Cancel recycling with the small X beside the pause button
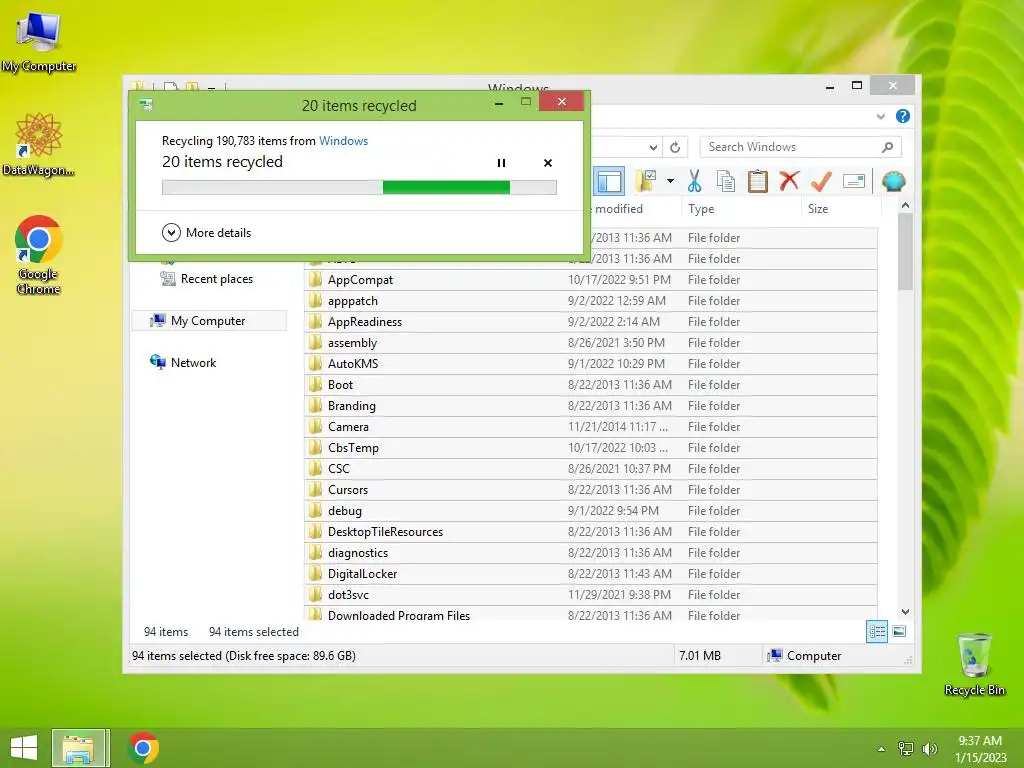 click(x=548, y=163)
